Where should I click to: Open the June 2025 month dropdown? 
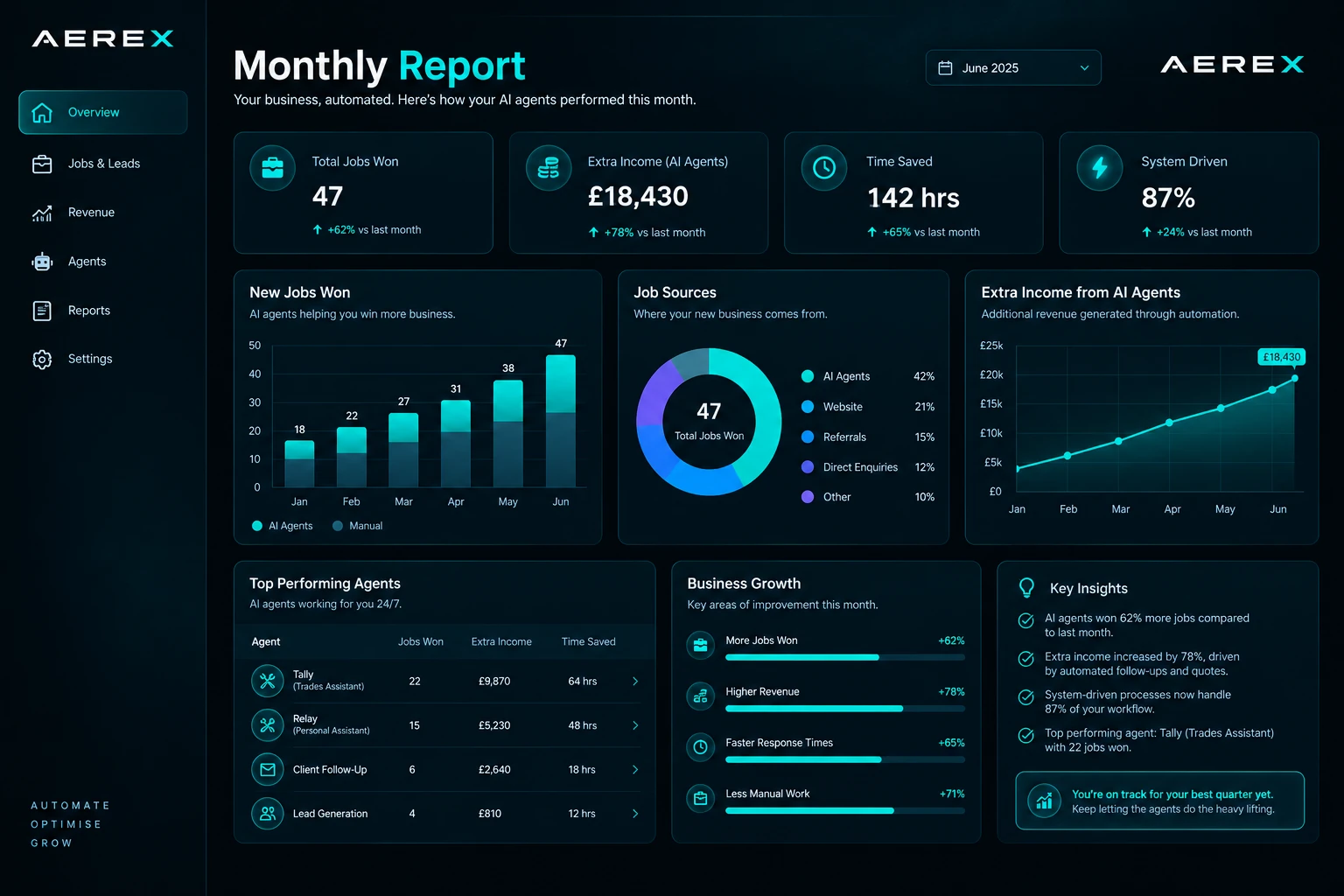coord(1013,68)
